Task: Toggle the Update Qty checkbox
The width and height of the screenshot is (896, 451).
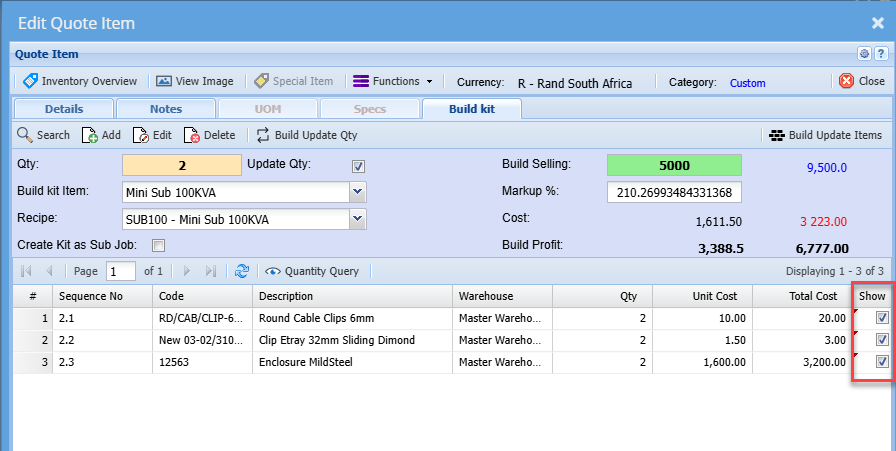Action: coord(359,166)
